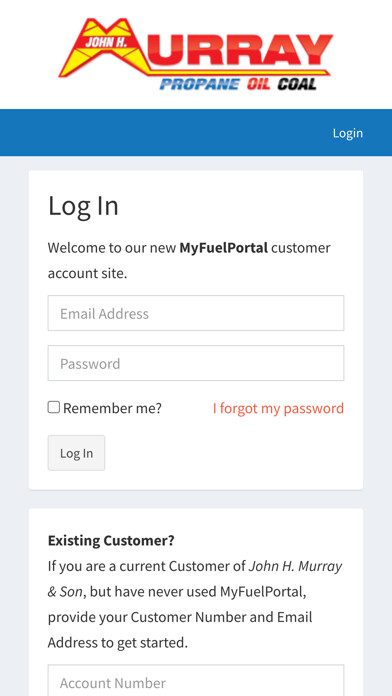Click the "Welcome to our new" text
Image resolution: width=392 pixels, height=696 pixels.
[112, 248]
